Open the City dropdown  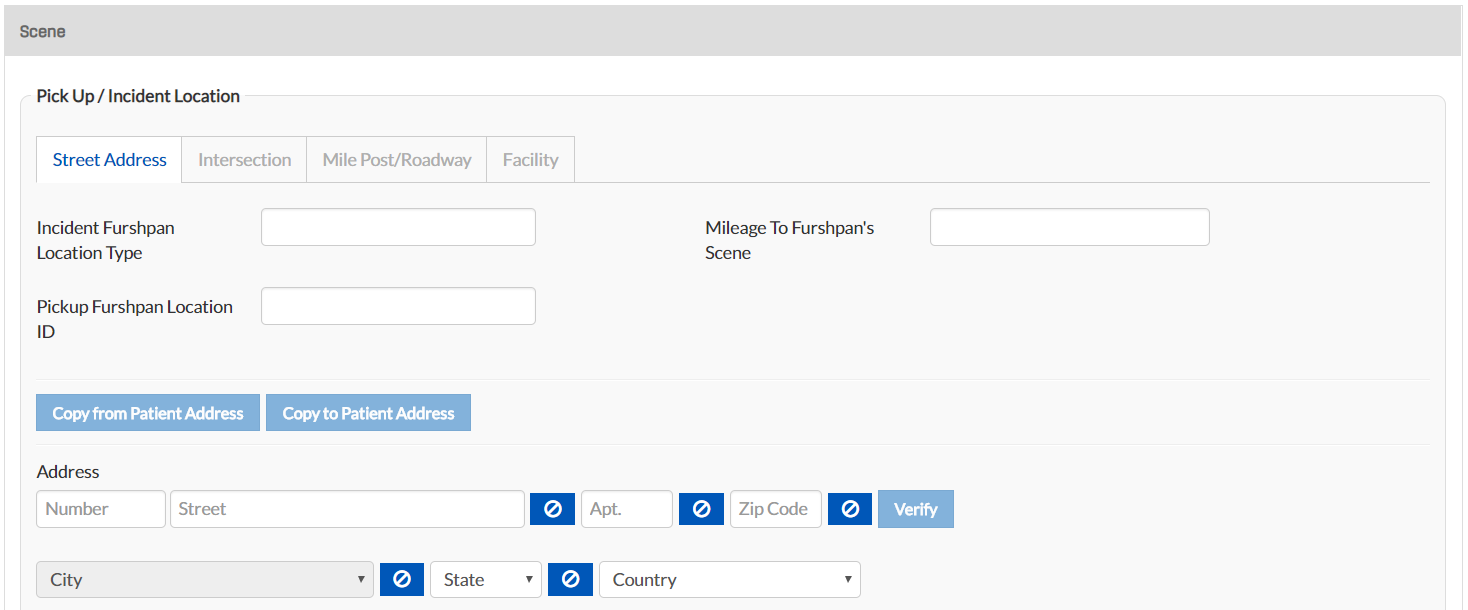[x=204, y=579]
